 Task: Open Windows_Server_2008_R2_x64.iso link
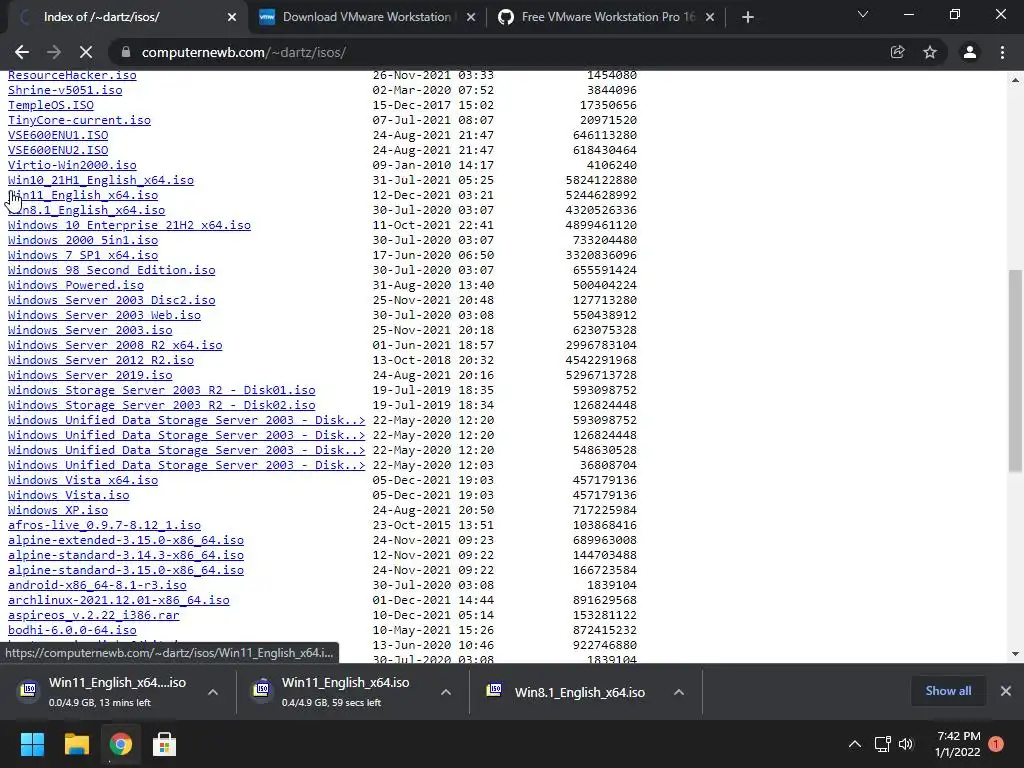[x=115, y=345]
